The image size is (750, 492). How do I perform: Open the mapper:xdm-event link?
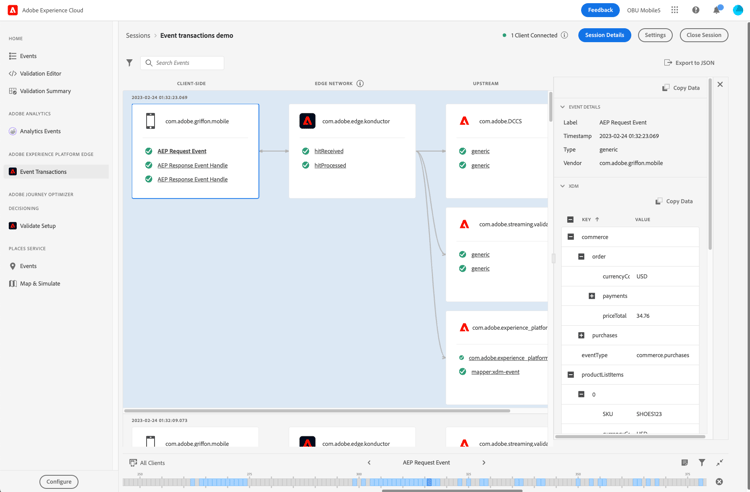[x=496, y=372]
